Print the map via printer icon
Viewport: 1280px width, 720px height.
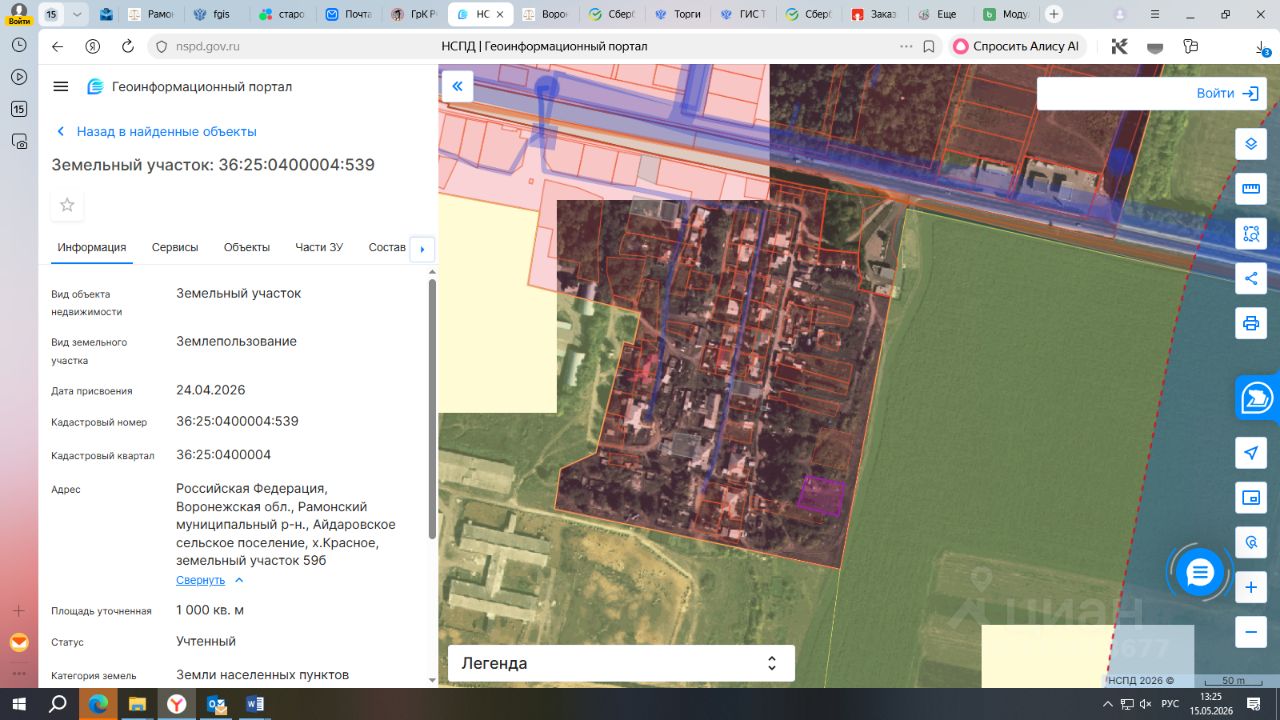point(1250,323)
